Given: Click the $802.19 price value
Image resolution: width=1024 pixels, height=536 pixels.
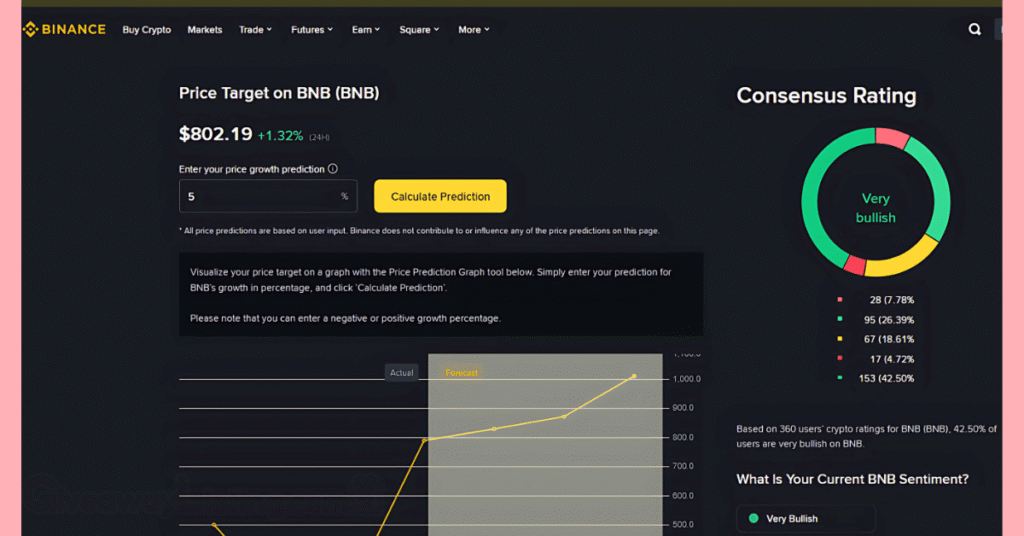Looking at the screenshot, I should point(216,134).
